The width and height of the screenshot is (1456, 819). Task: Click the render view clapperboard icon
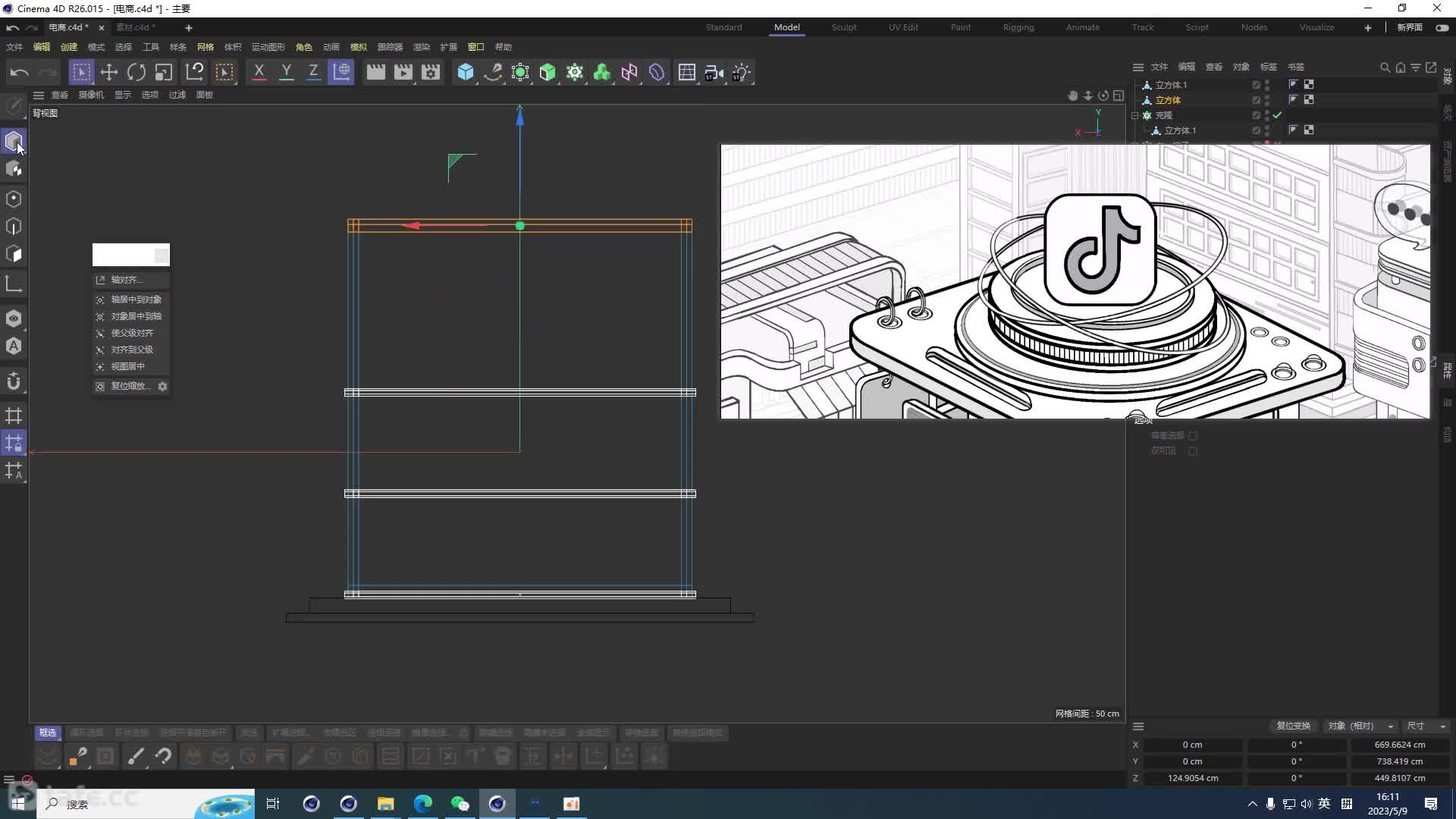(376, 72)
